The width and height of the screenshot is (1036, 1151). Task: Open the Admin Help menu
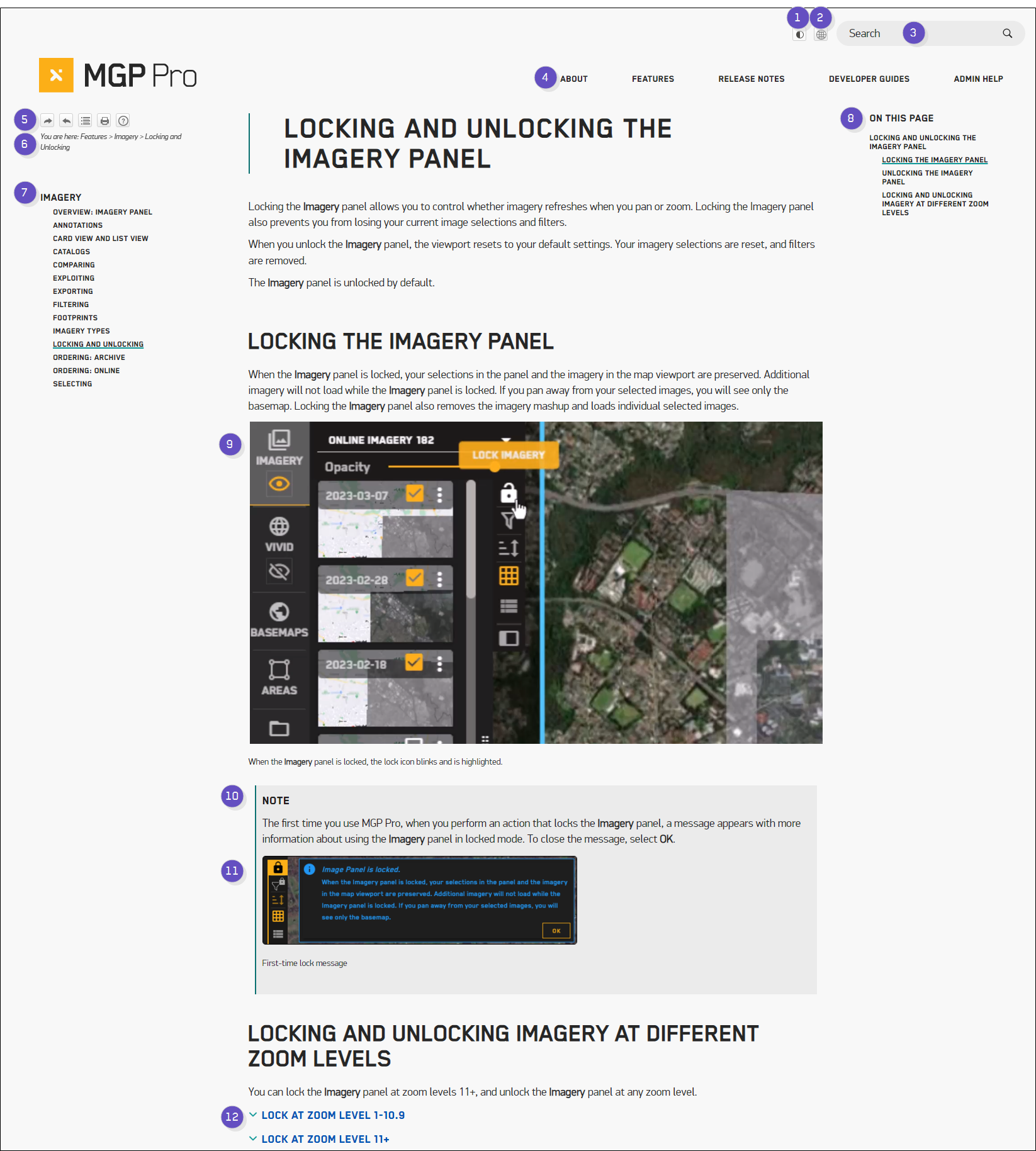coord(978,79)
